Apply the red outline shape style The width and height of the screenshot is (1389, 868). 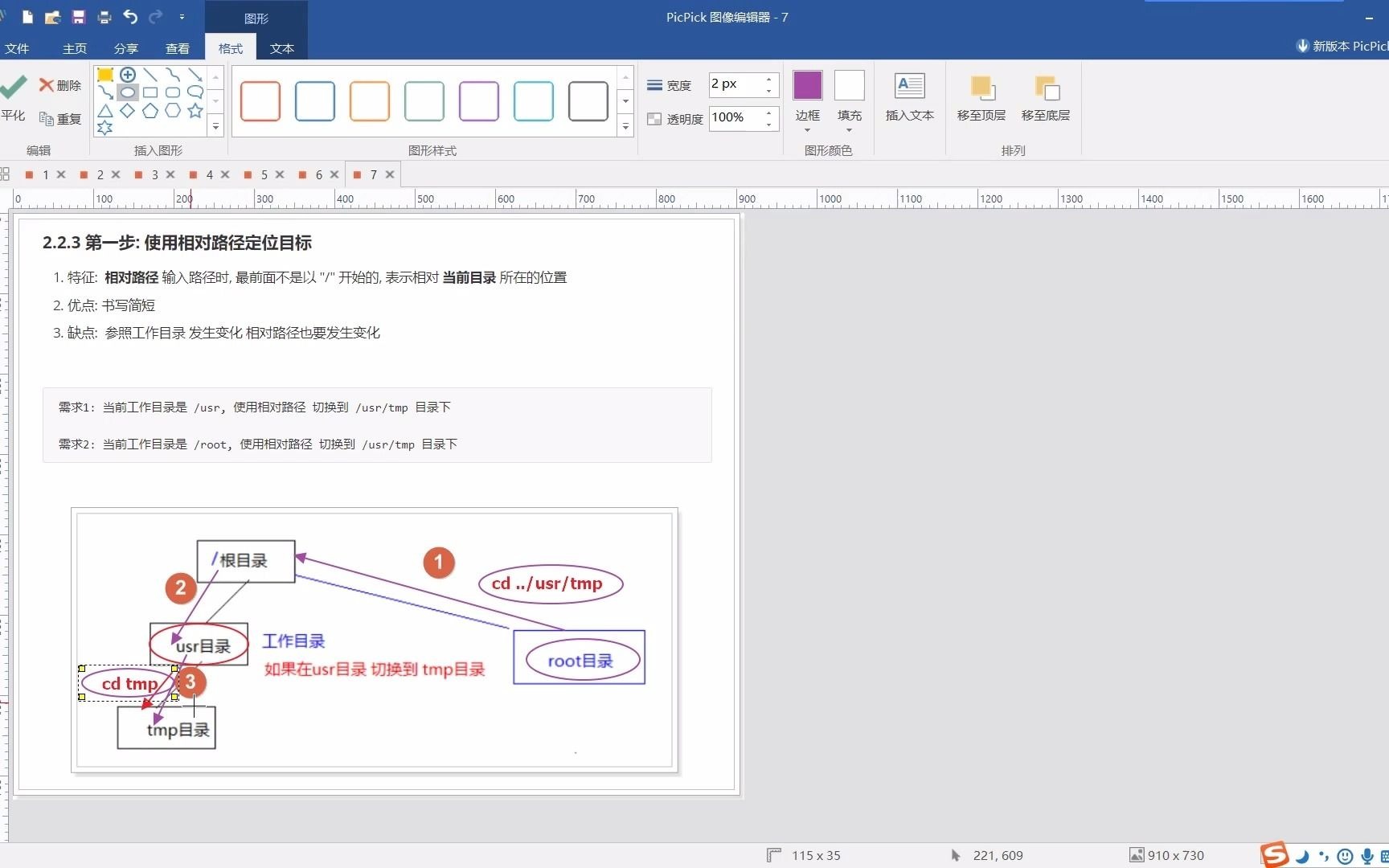pos(260,101)
